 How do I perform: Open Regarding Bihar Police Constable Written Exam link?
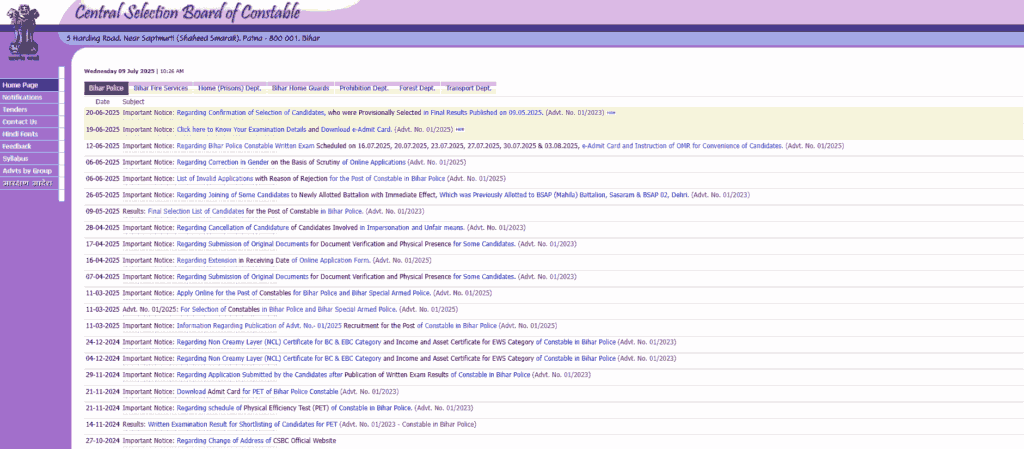pos(246,146)
